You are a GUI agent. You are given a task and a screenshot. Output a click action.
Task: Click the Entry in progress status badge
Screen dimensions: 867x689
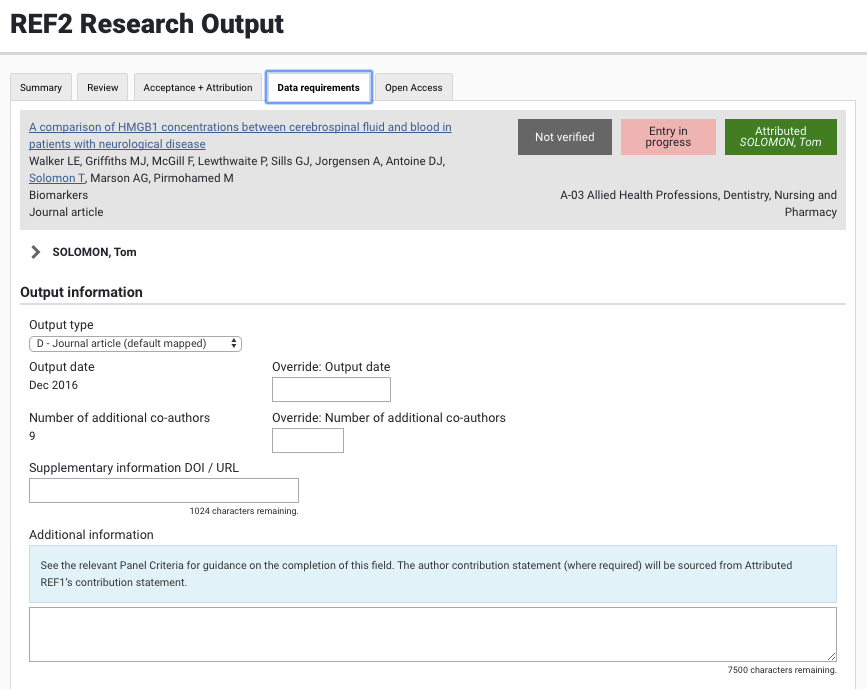point(668,137)
